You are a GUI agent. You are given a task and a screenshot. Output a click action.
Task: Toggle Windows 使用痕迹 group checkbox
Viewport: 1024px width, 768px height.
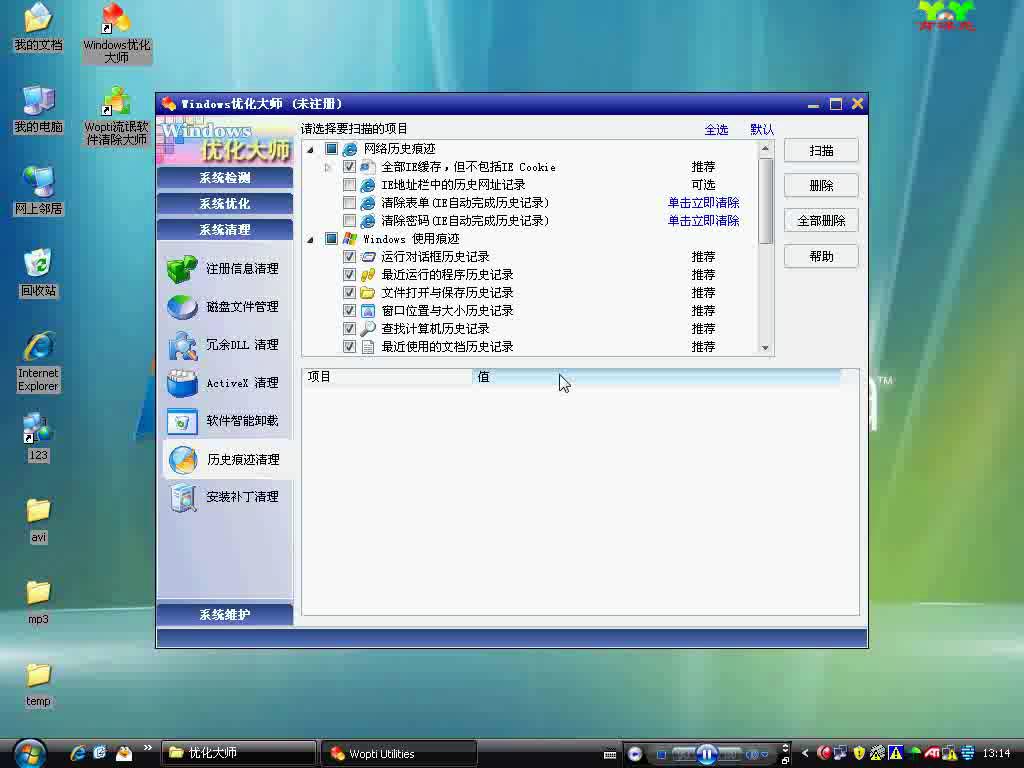pos(331,239)
